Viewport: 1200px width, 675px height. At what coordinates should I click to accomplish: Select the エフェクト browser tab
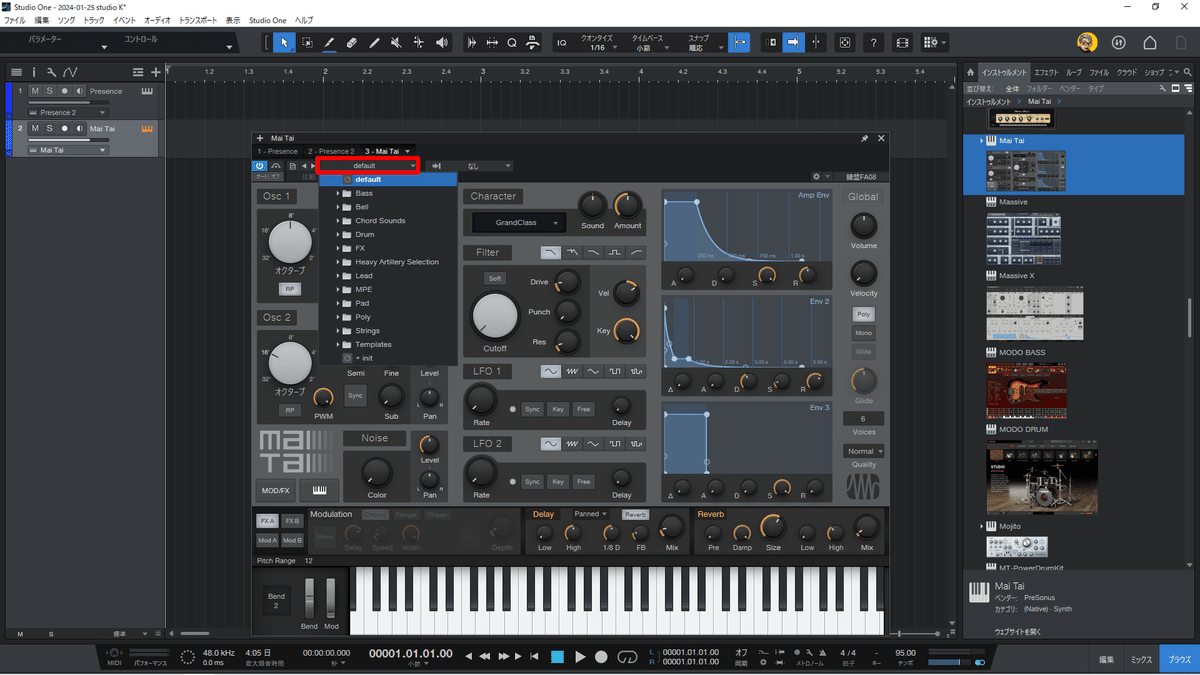pyautogui.click(x=1046, y=72)
